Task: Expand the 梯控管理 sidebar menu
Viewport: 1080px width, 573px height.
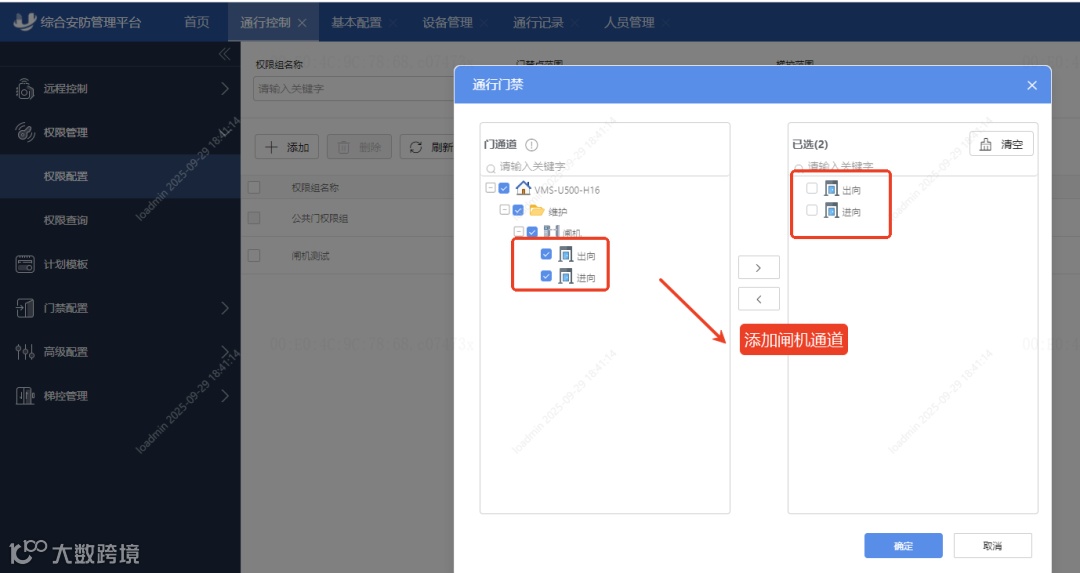Action: pos(225,396)
